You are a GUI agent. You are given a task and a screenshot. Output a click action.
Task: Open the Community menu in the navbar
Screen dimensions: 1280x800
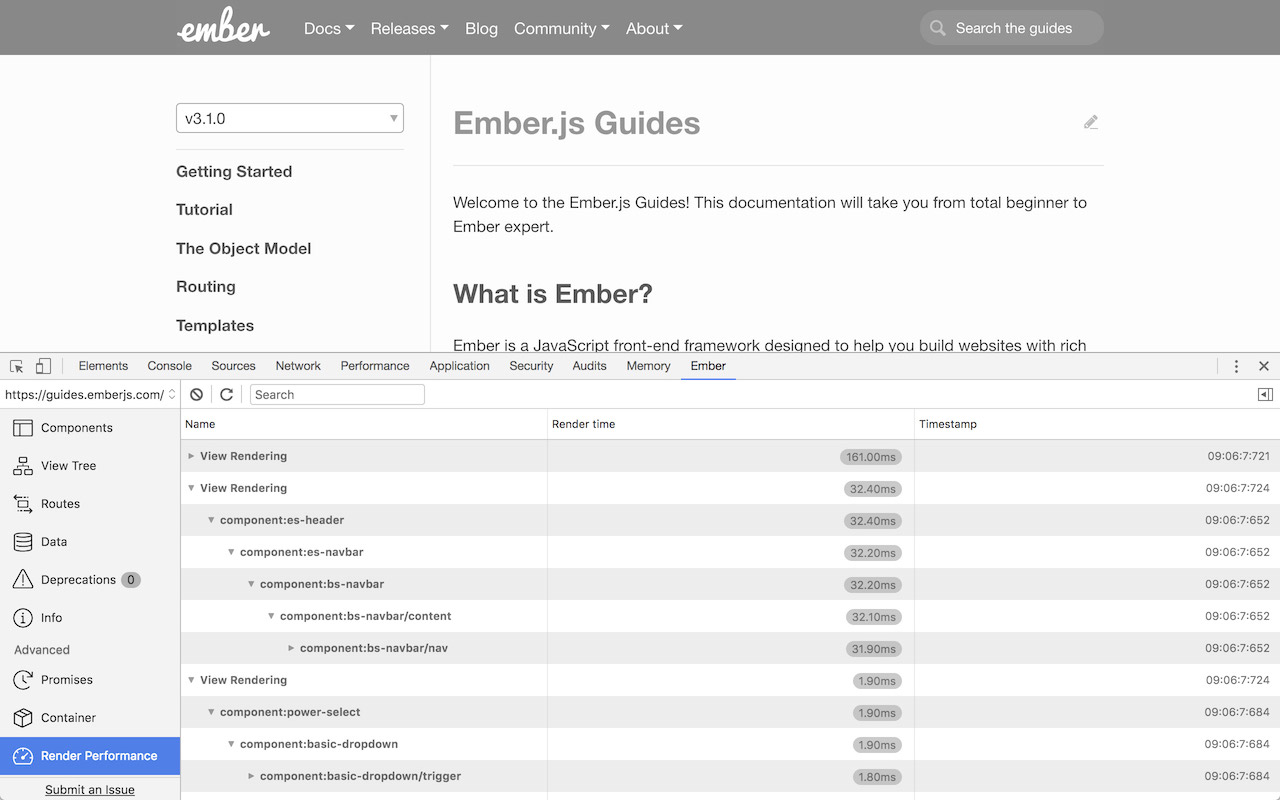(x=561, y=28)
